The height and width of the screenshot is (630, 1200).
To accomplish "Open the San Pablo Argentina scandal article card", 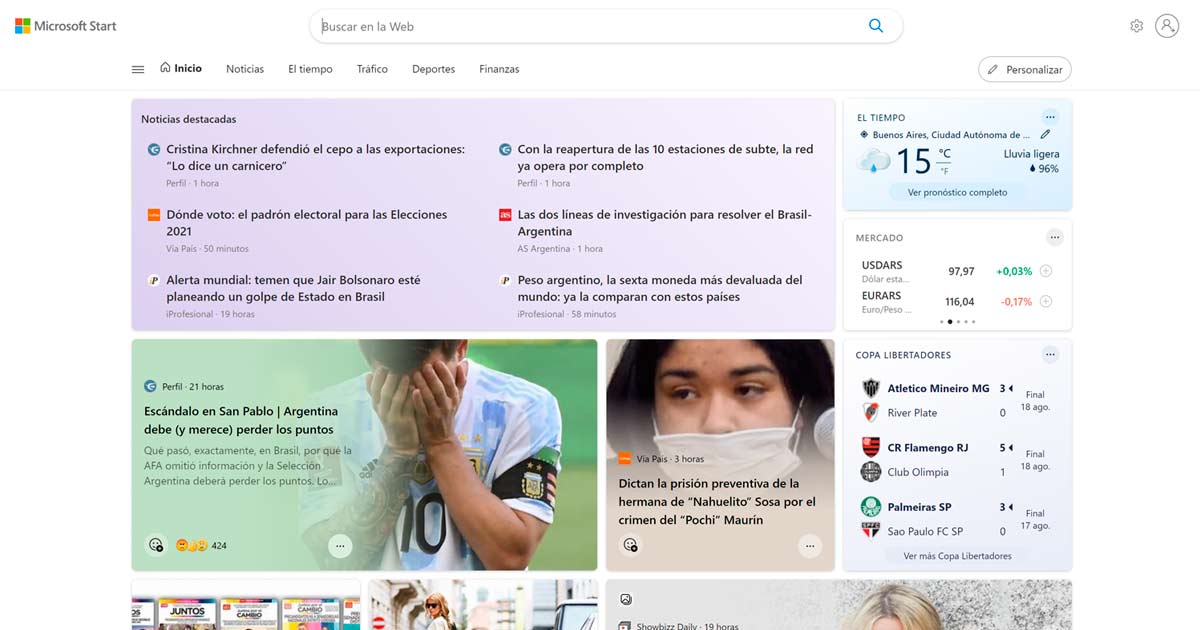I will coord(364,455).
